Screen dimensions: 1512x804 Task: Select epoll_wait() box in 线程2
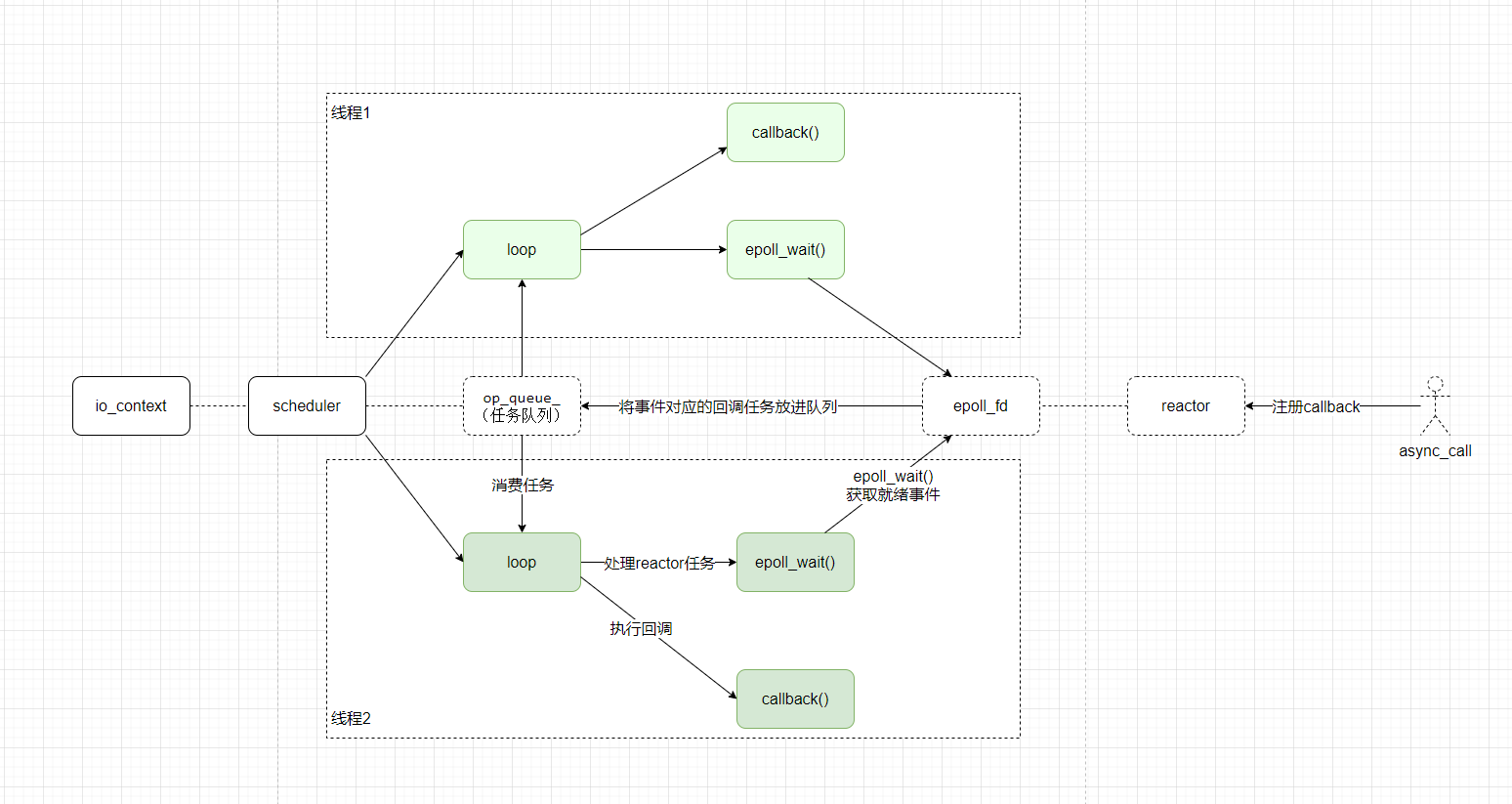coord(795,562)
